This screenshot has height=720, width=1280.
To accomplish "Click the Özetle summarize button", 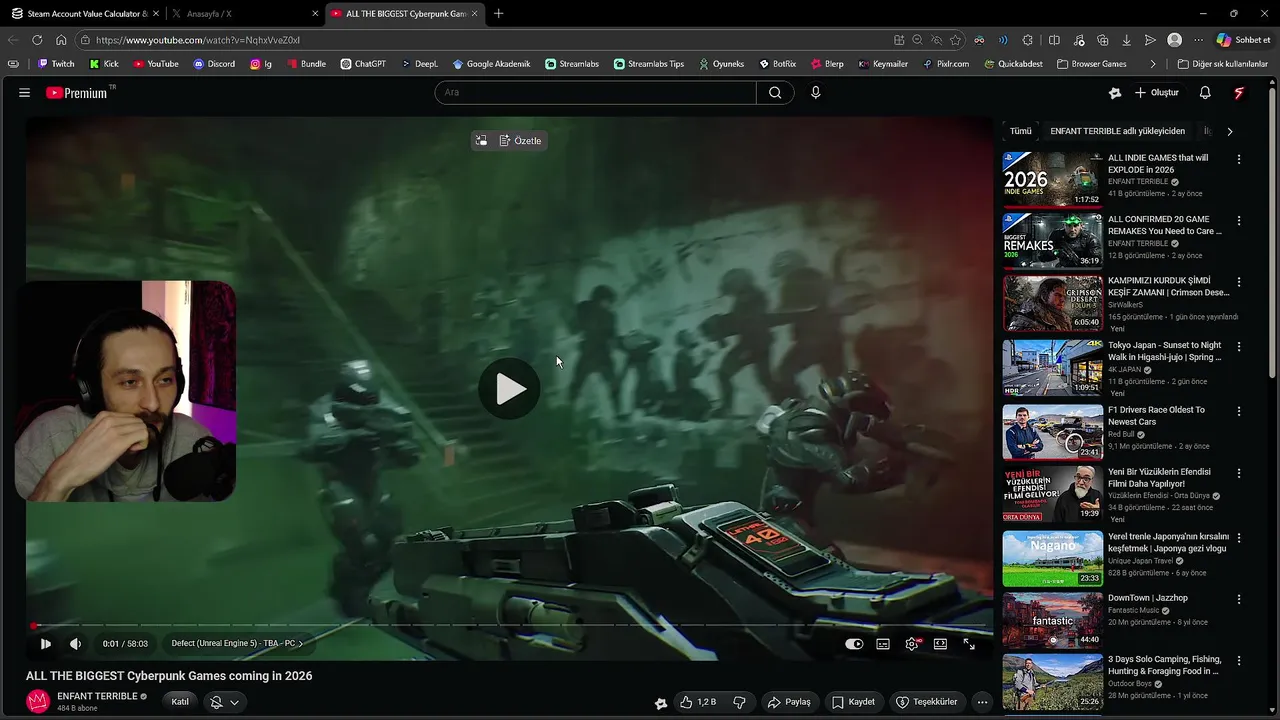I will [x=520, y=141].
